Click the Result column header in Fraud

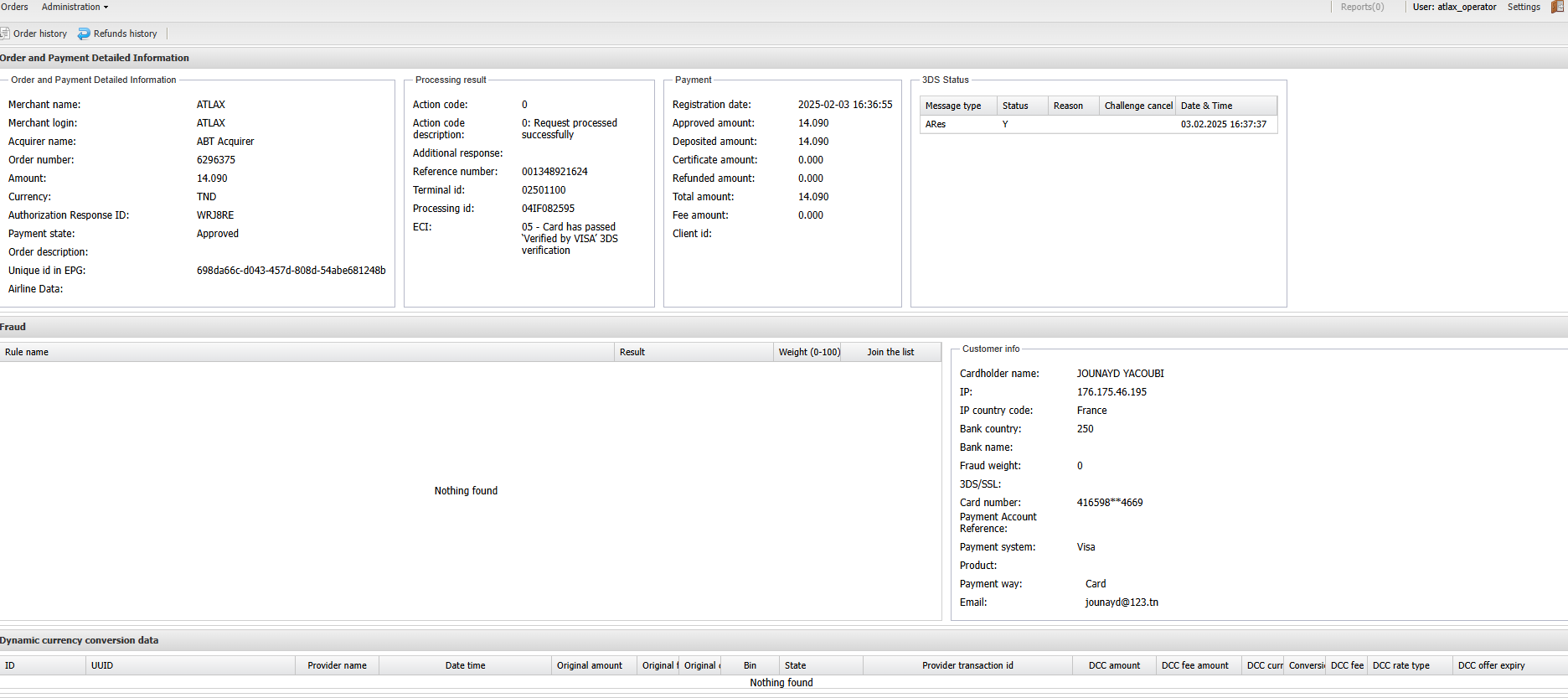[632, 352]
